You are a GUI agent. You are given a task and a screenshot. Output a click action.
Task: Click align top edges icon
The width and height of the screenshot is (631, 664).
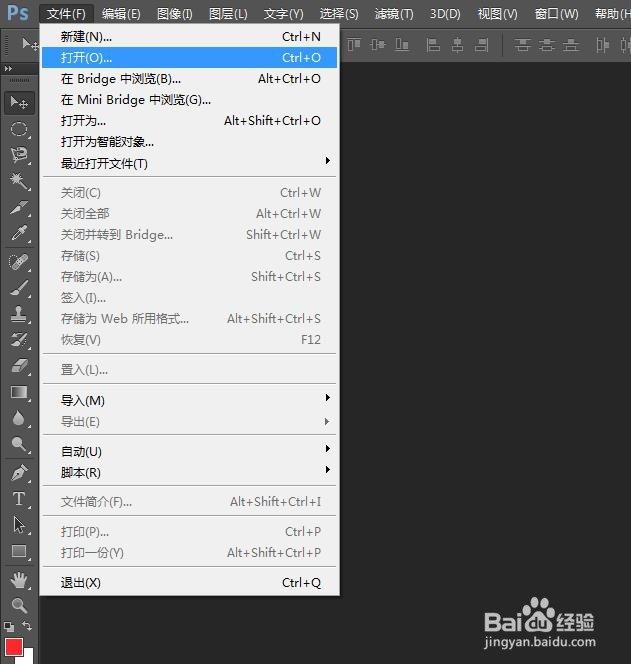coord(354,44)
